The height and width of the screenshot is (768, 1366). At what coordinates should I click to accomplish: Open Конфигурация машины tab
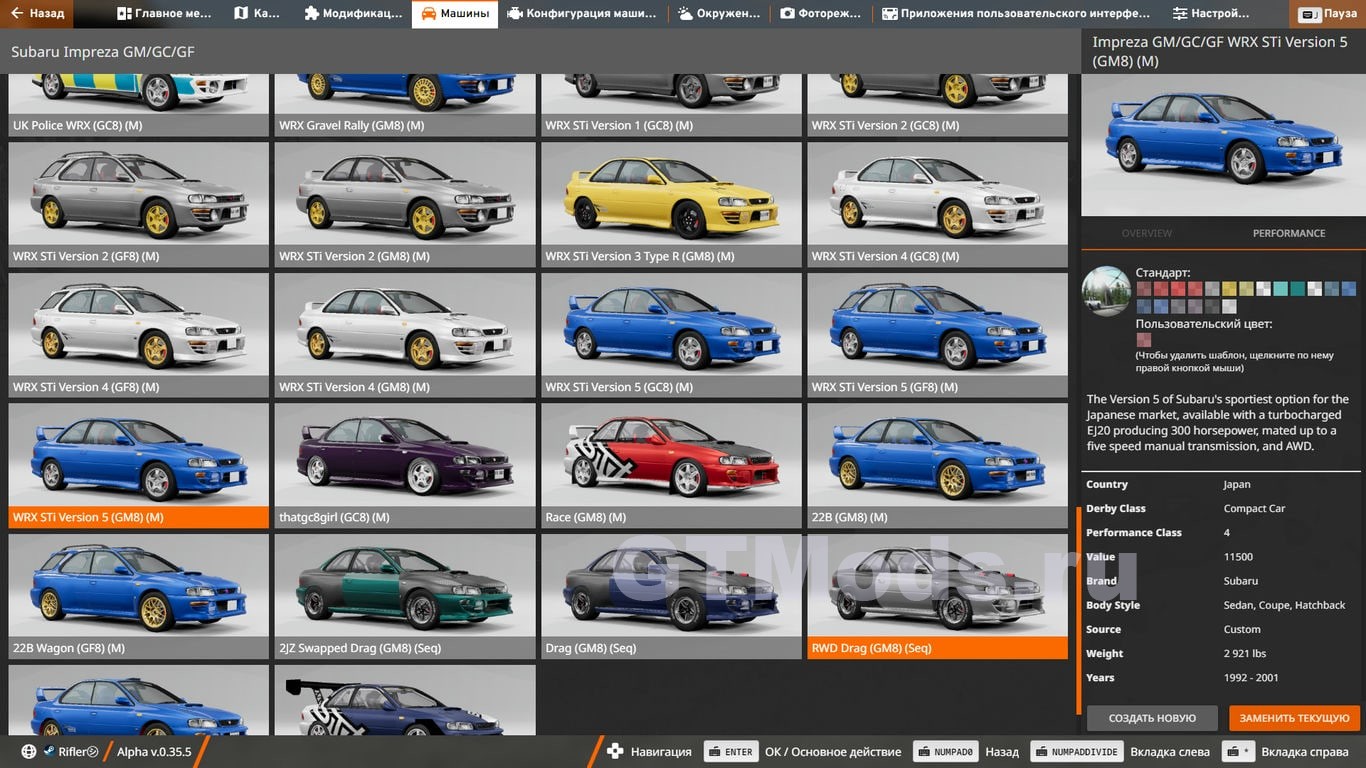[582, 14]
